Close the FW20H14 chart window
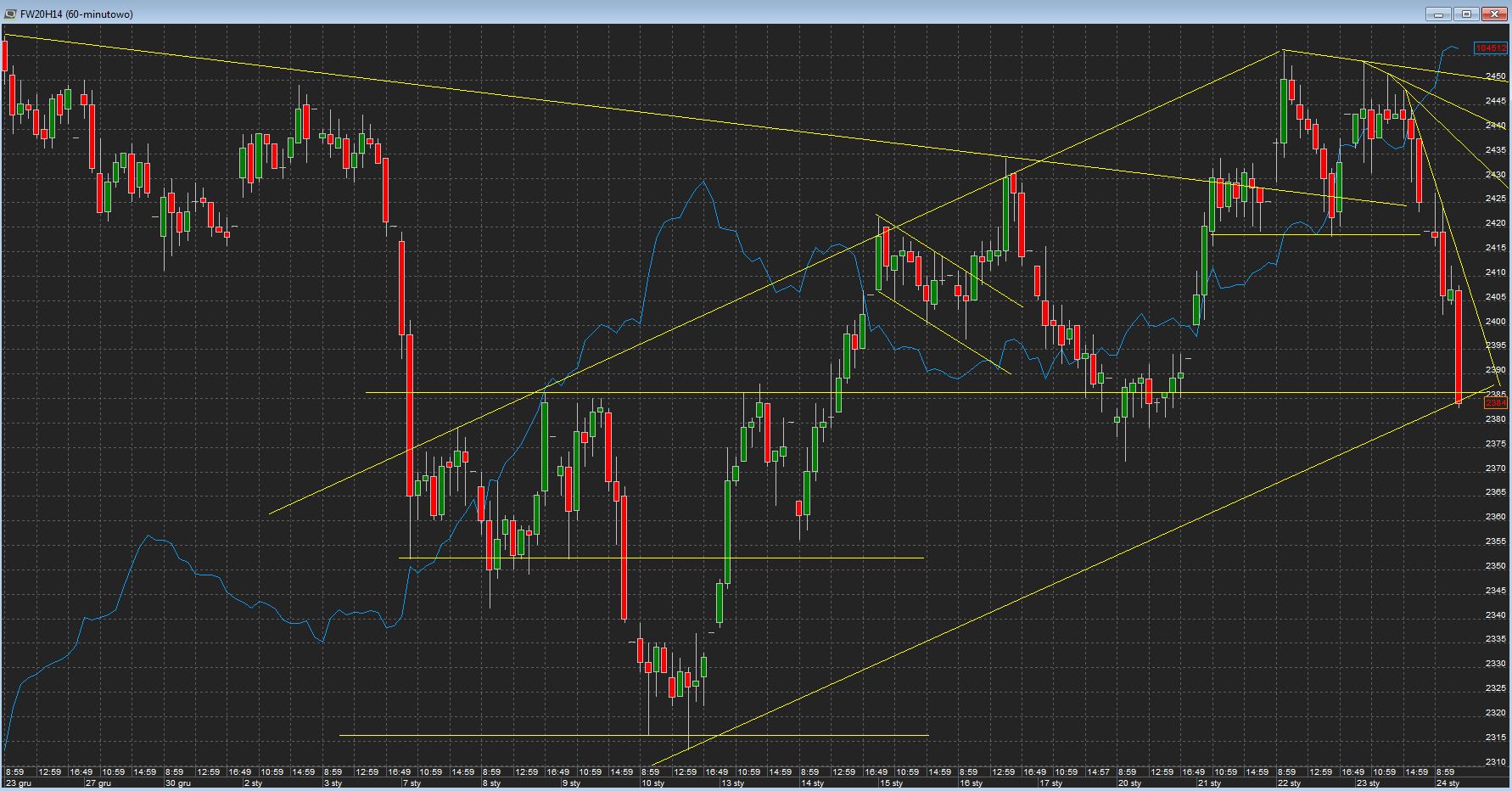This screenshot has height=791, width=1512. click(1494, 14)
